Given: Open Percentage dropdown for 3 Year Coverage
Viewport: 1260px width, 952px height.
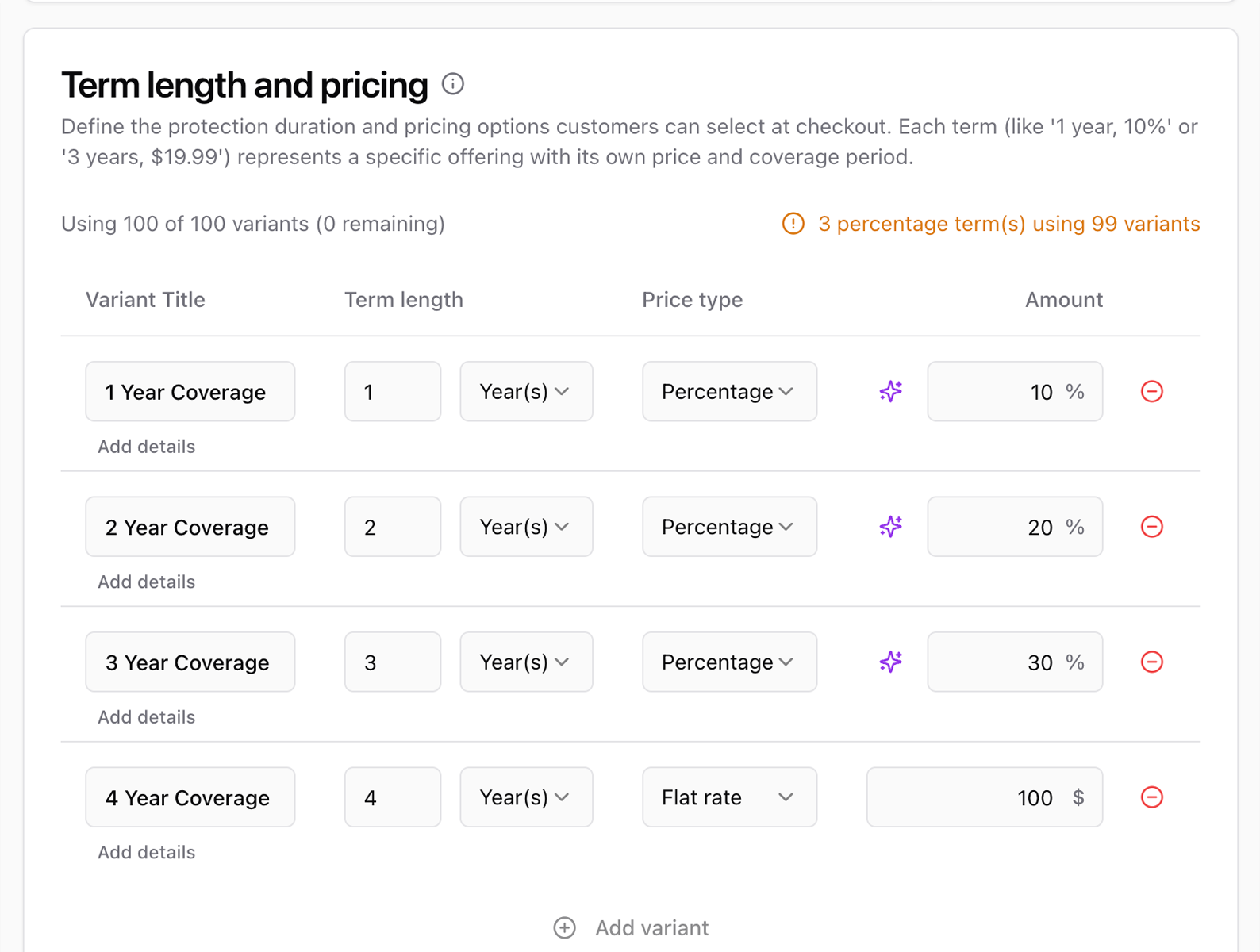Looking at the screenshot, I should pos(729,662).
